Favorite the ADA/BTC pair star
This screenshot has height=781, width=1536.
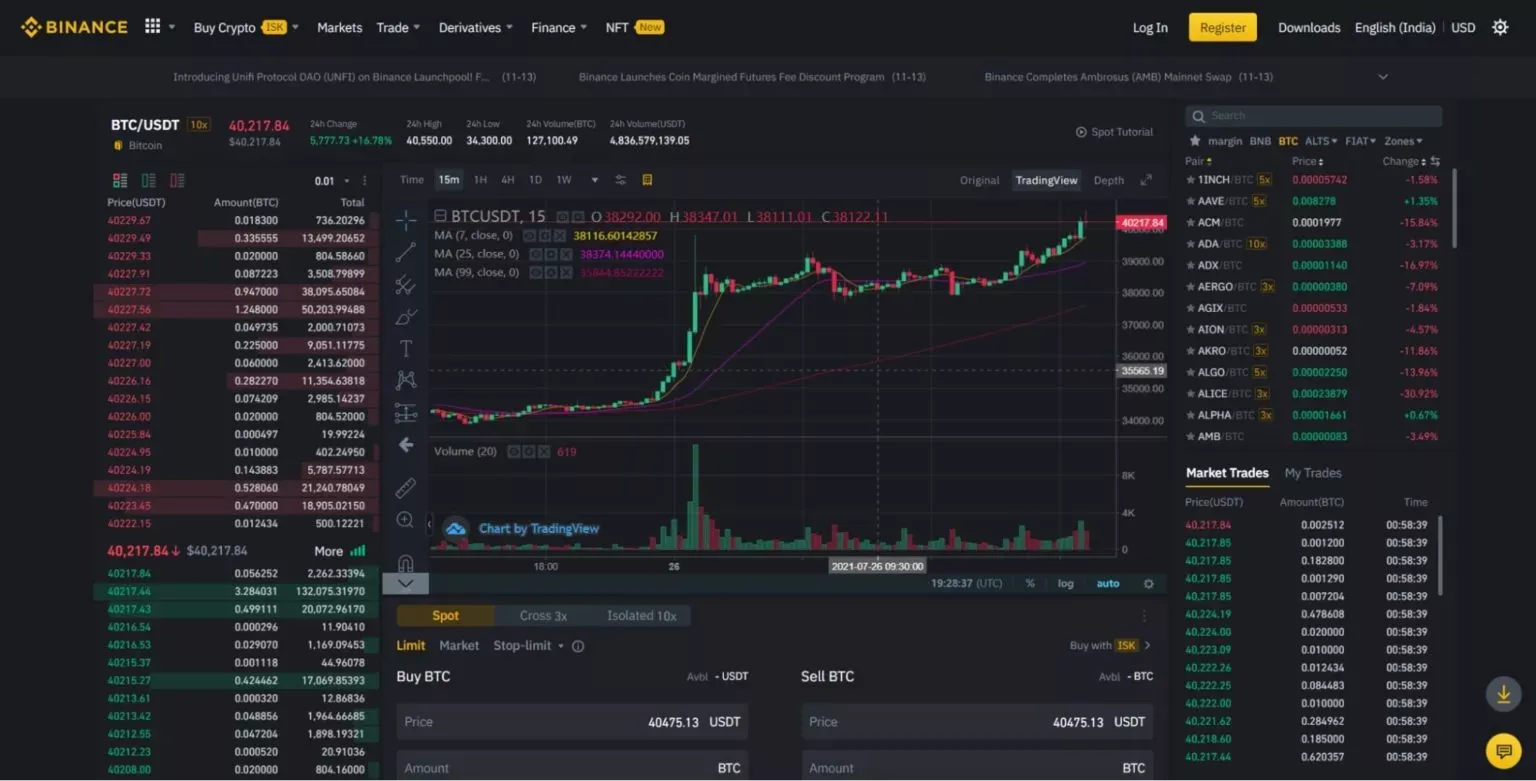[x=1191, y=244]
